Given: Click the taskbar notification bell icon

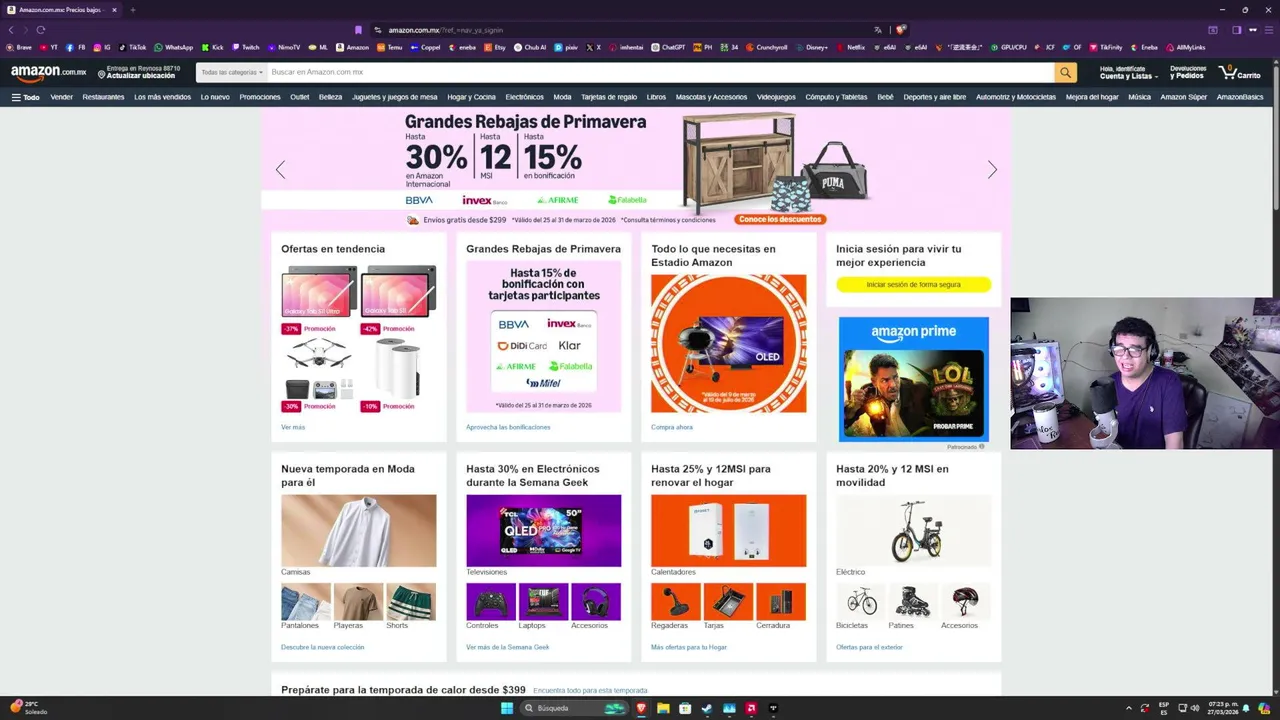Looking at the screenshot, I should click(1246, 708).
